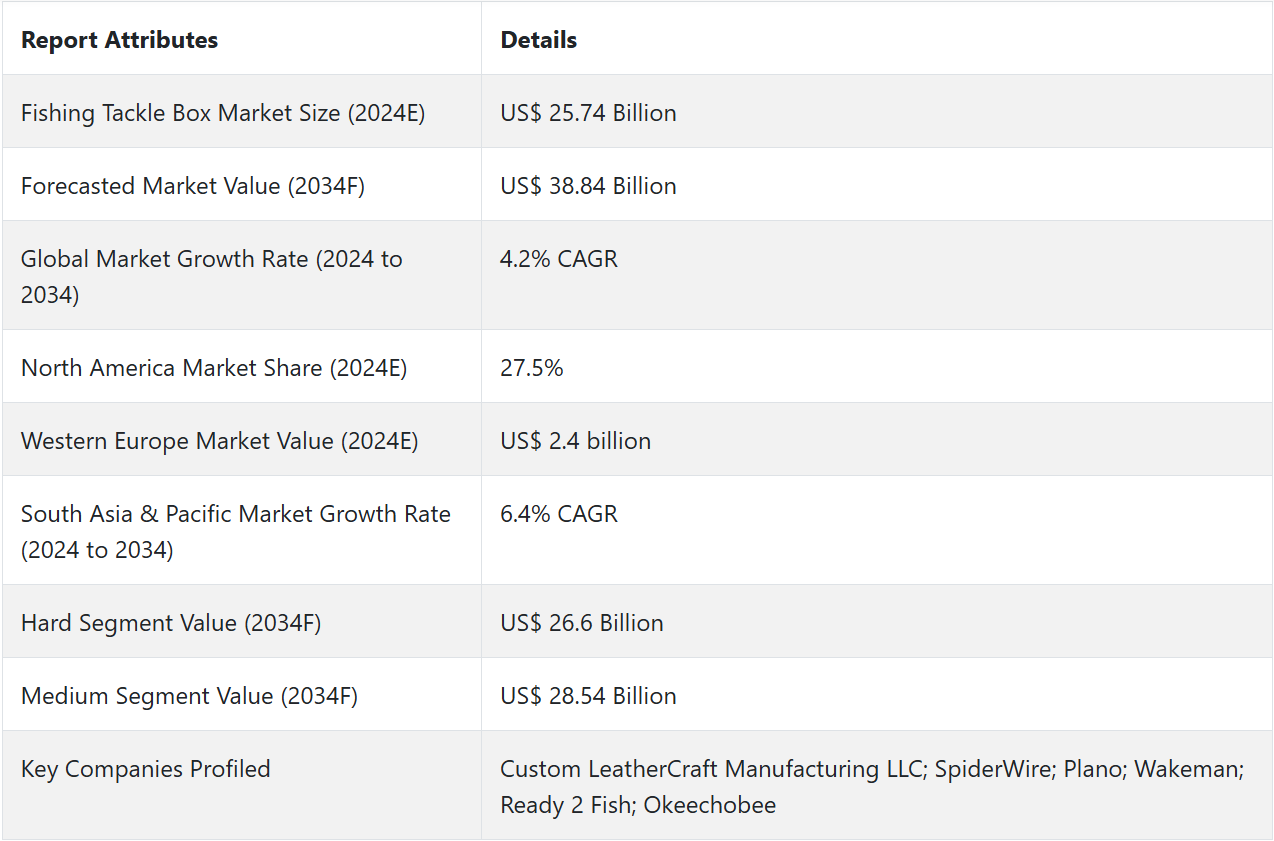Click the 'Details' column header
Viewport: 1274px width, 841px height.
pyautogui.click(x=538, y=40)
